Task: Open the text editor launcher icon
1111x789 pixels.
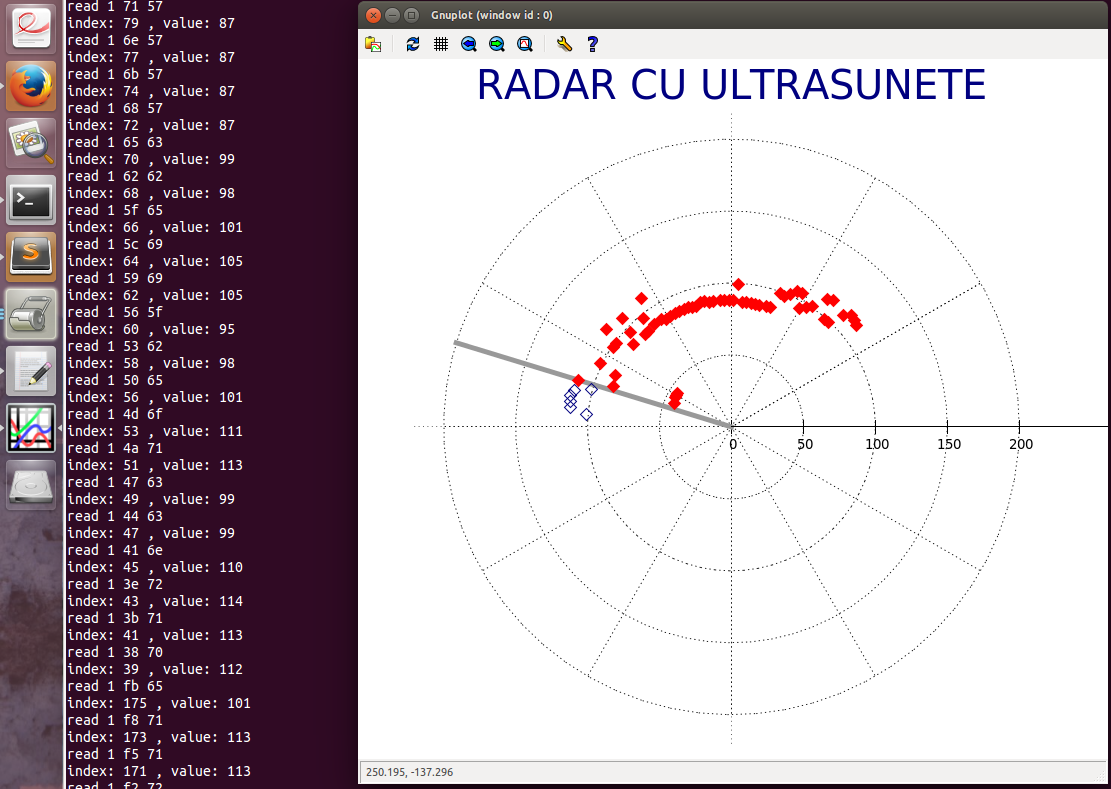Action: (x=31, y=371)
